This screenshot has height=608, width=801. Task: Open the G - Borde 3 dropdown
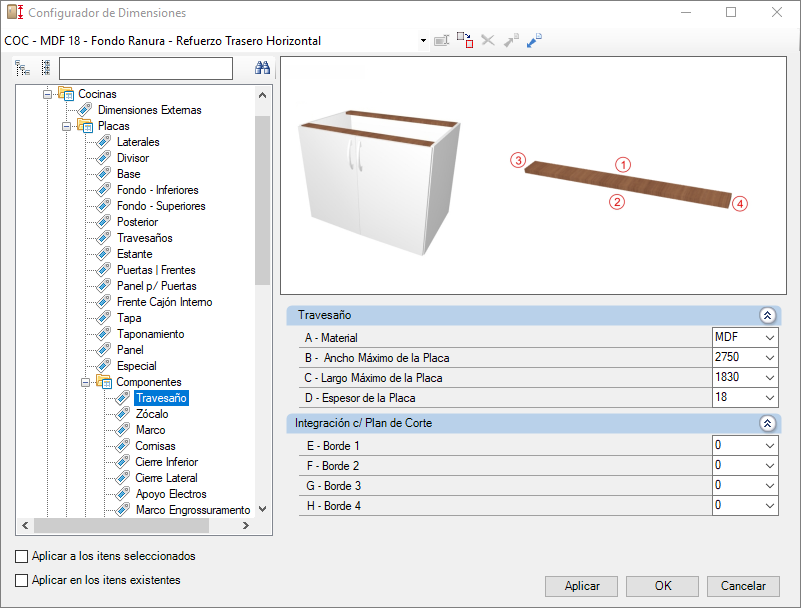point(769,485)
